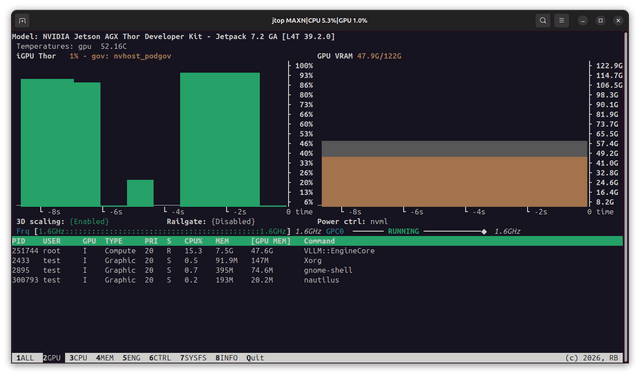Click the Model NVIDIA Jetson AGX Thor line
Screen dimensions: 640x376
pyautogui.click(x=173, y=37)
